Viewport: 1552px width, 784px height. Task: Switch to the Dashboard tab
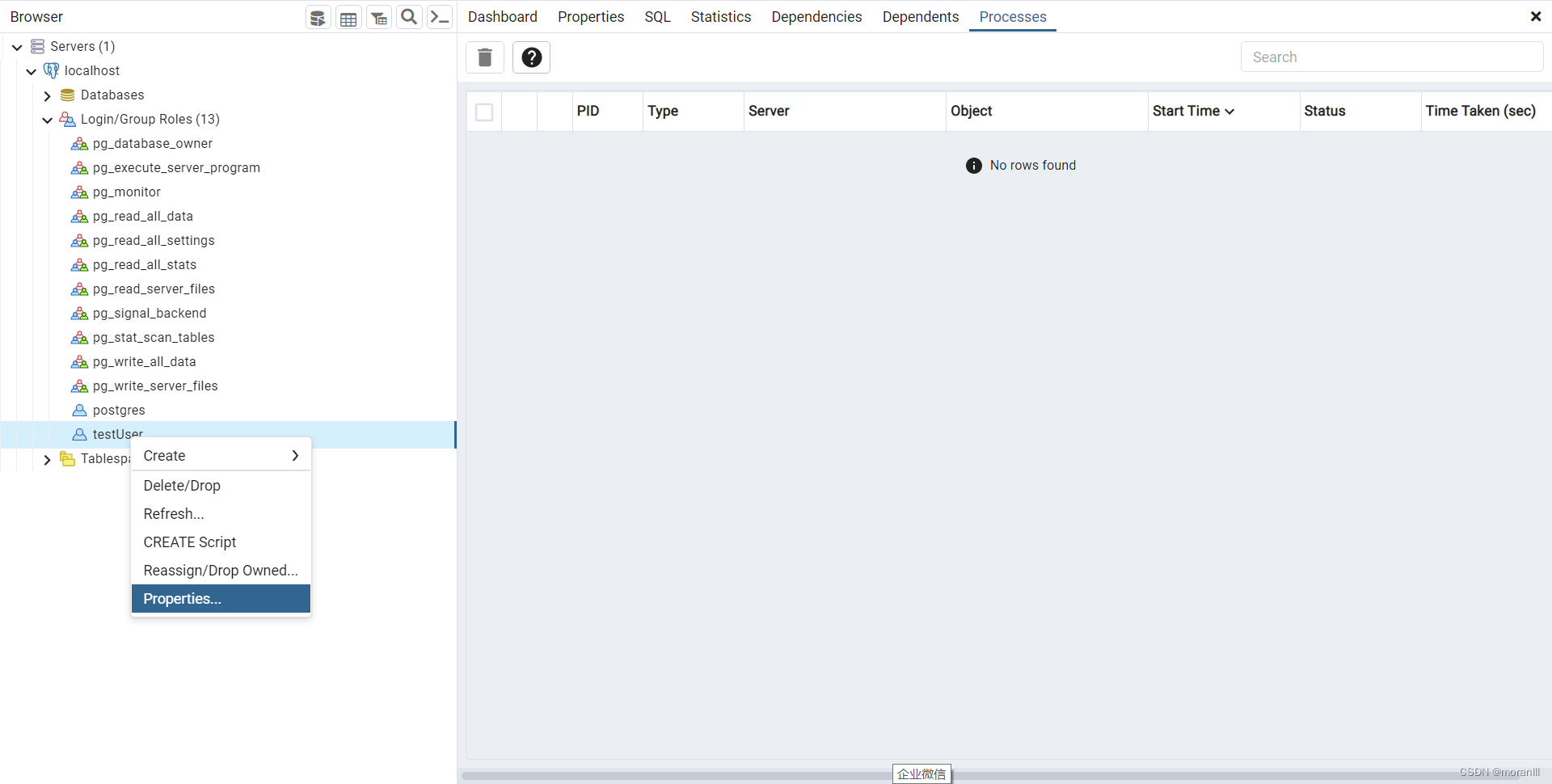(503, 17)
